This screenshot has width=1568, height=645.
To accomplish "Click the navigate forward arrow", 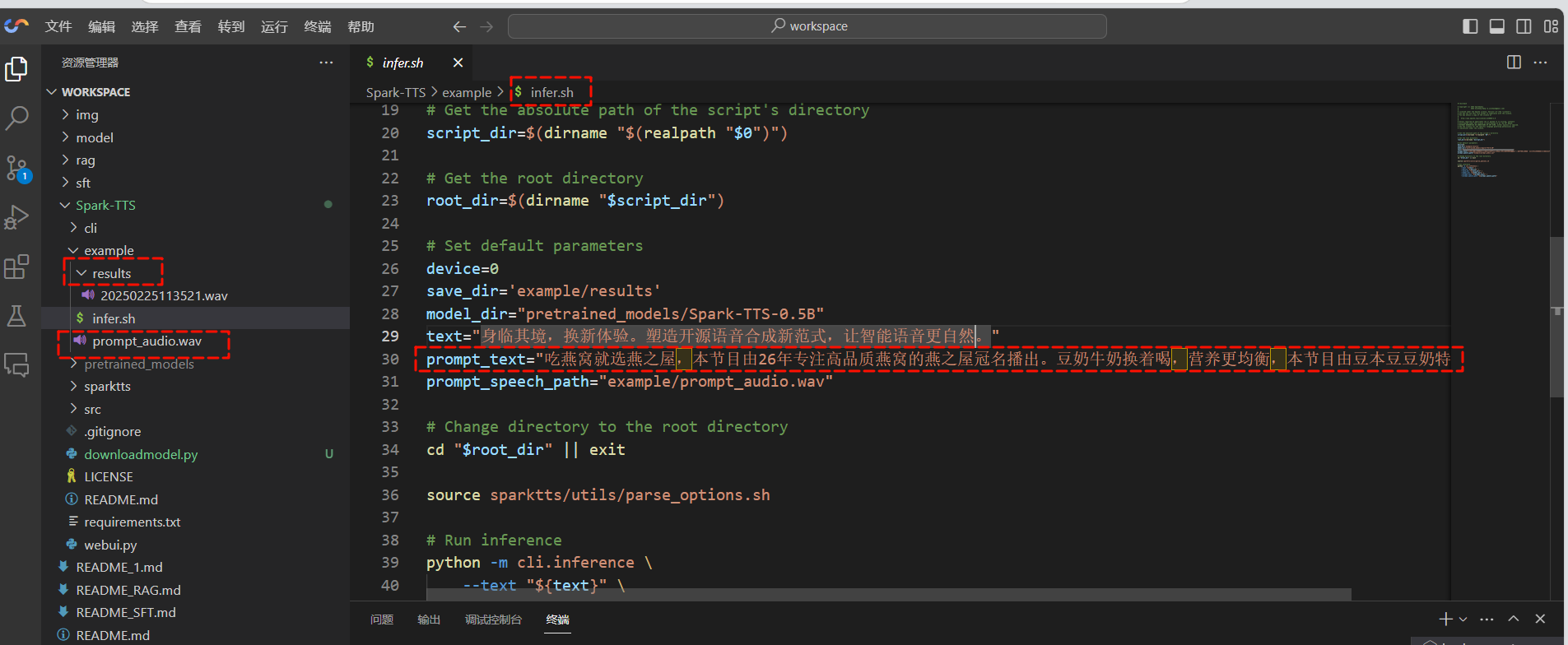I will (486, 27).
